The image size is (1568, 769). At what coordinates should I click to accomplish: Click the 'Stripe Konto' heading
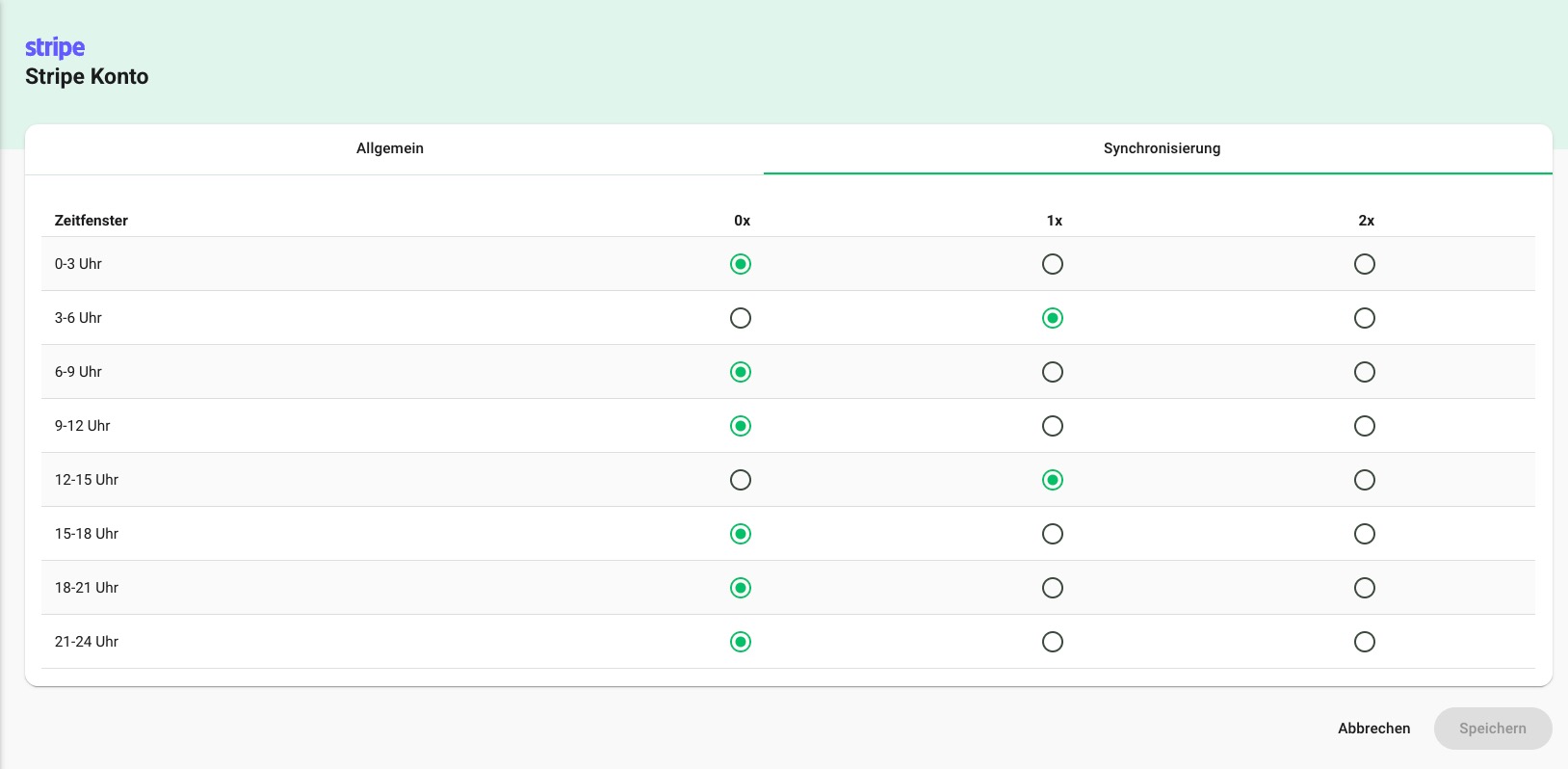coord(87,77)
